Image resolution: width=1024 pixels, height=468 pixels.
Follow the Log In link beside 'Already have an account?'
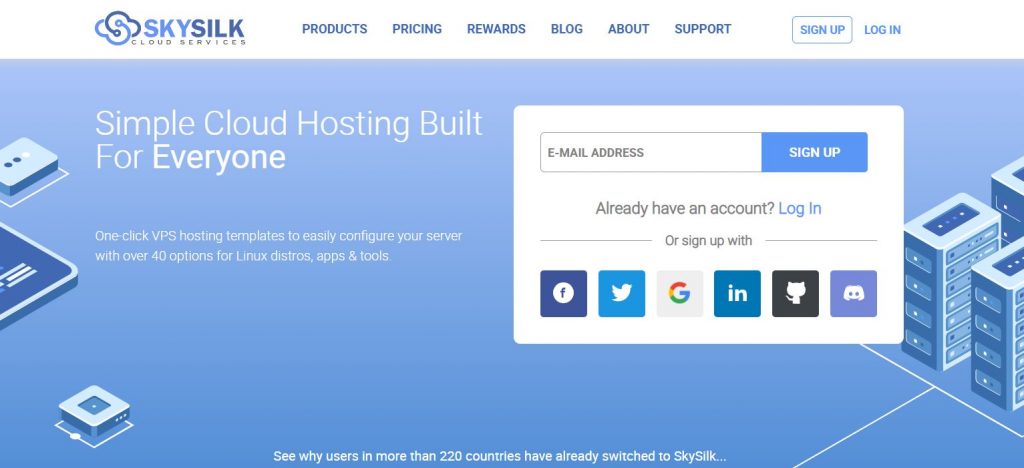click(799, 209)
